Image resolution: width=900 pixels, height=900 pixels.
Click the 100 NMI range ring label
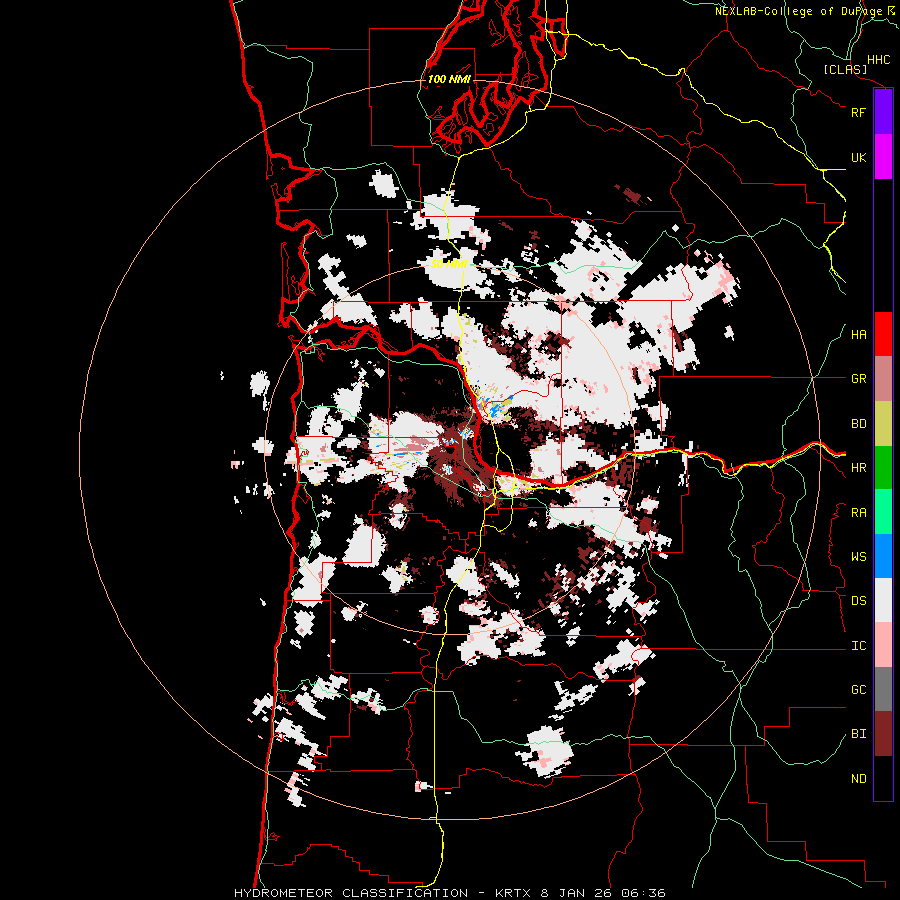[x=449, y=79]
